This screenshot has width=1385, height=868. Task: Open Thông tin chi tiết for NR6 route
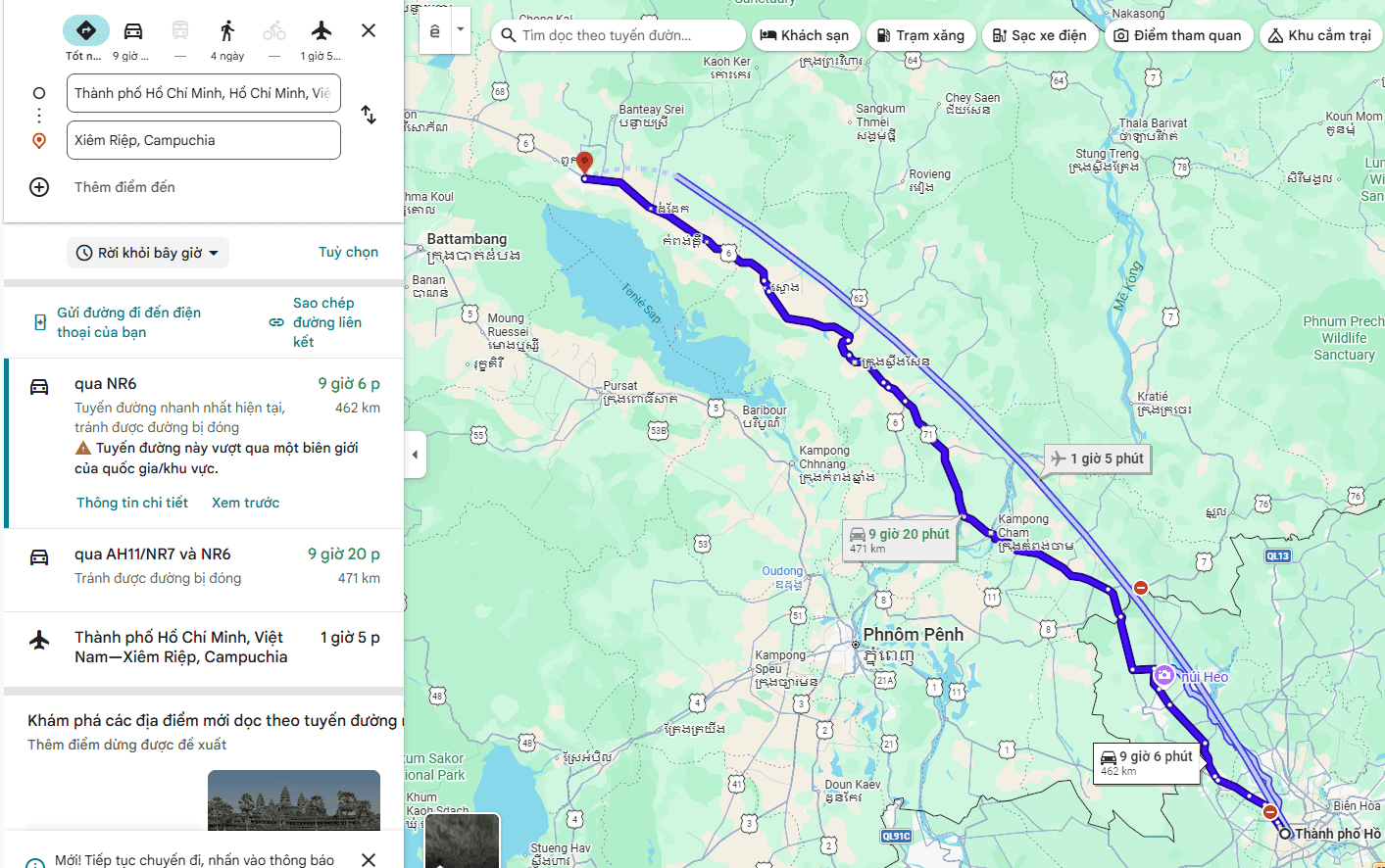(x=132, y=503)
